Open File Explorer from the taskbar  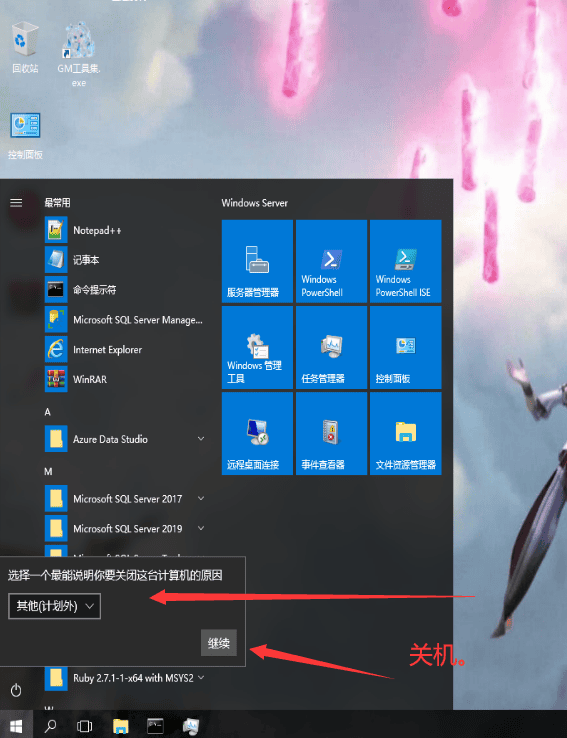[120, 726]
